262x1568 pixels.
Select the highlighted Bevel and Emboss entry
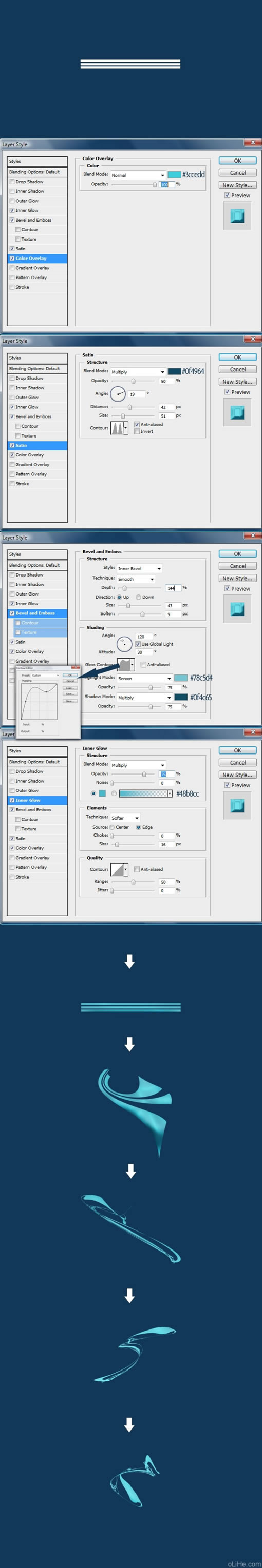point(37,613)
